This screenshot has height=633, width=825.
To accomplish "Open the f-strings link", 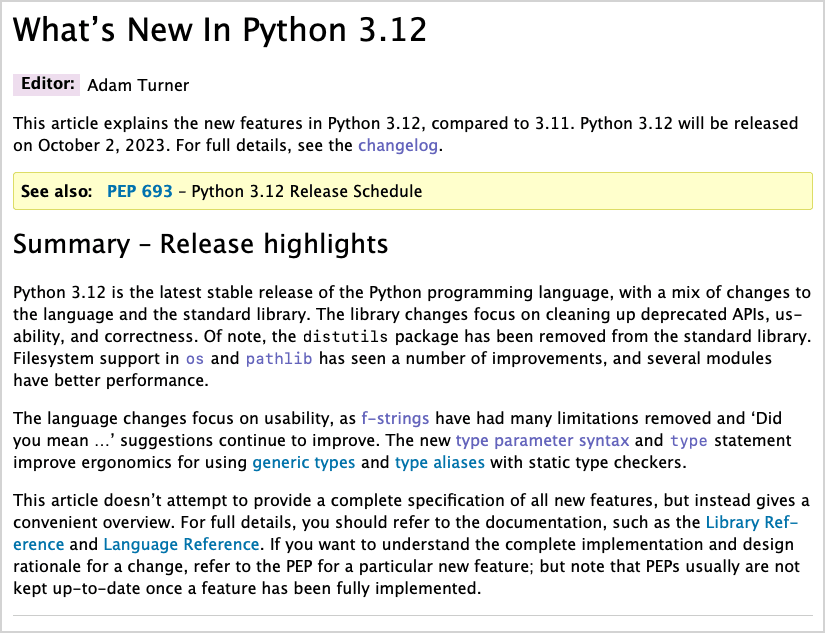I will pyautogui.click(x=395, y=418).
